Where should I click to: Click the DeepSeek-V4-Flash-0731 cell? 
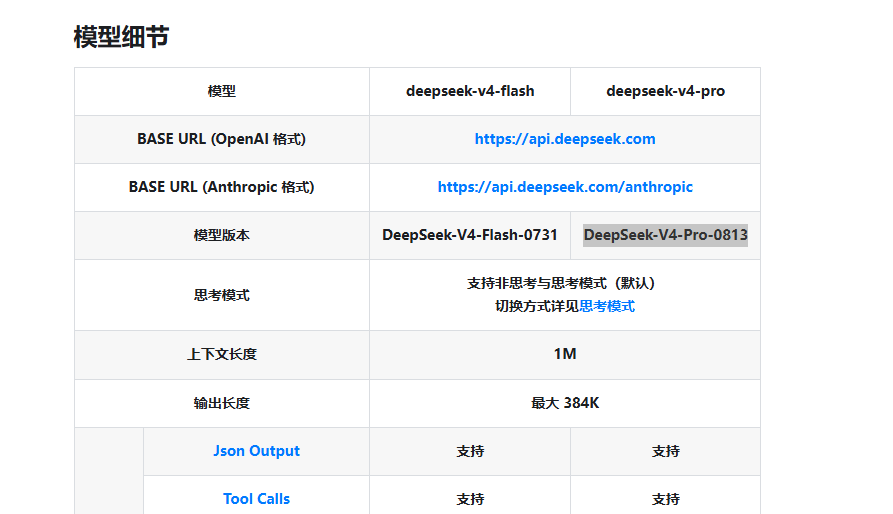[470, 235]
